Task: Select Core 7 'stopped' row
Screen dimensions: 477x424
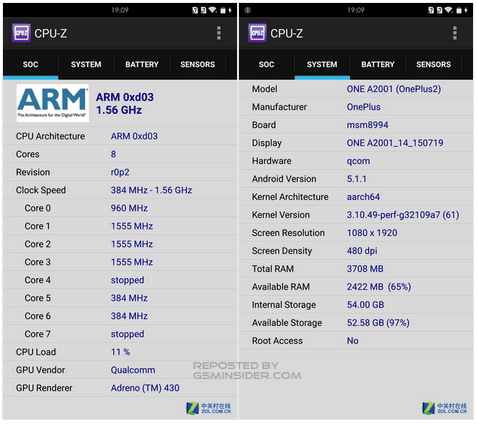Action: point(120,334)
